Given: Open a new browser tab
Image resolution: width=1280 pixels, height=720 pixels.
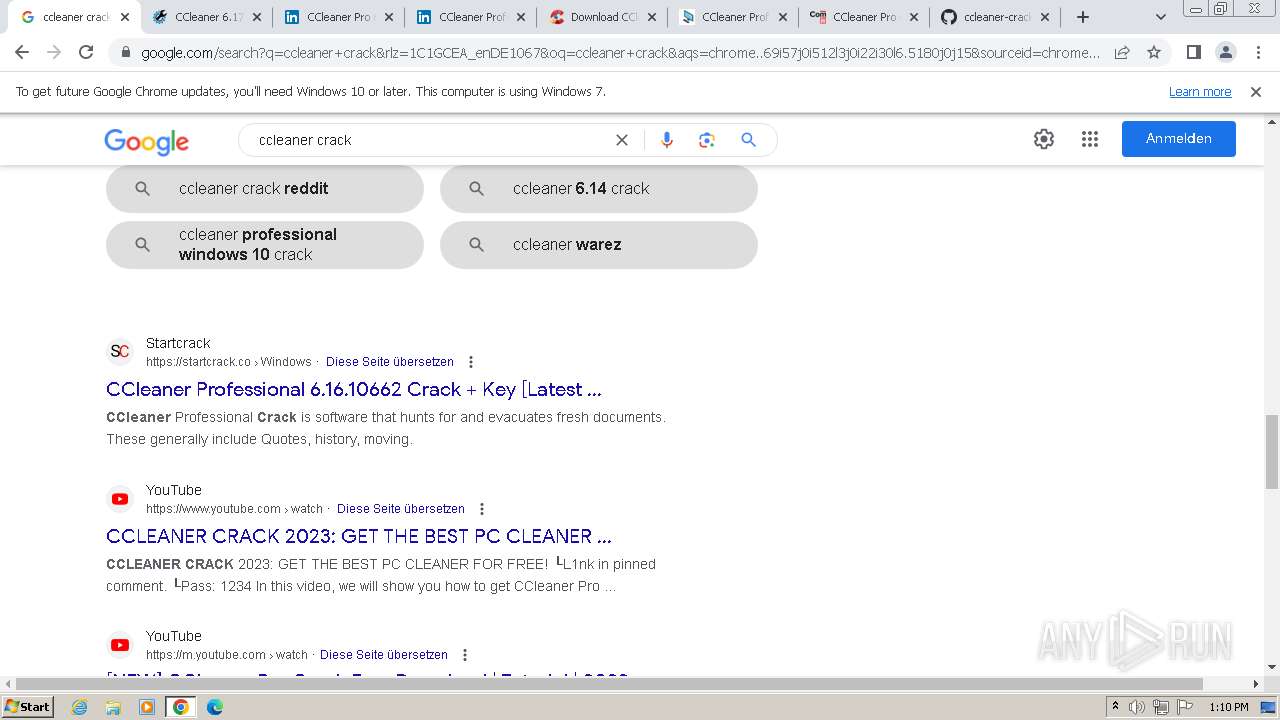Looking at the screenshot, I should [x=1082, y=17].
